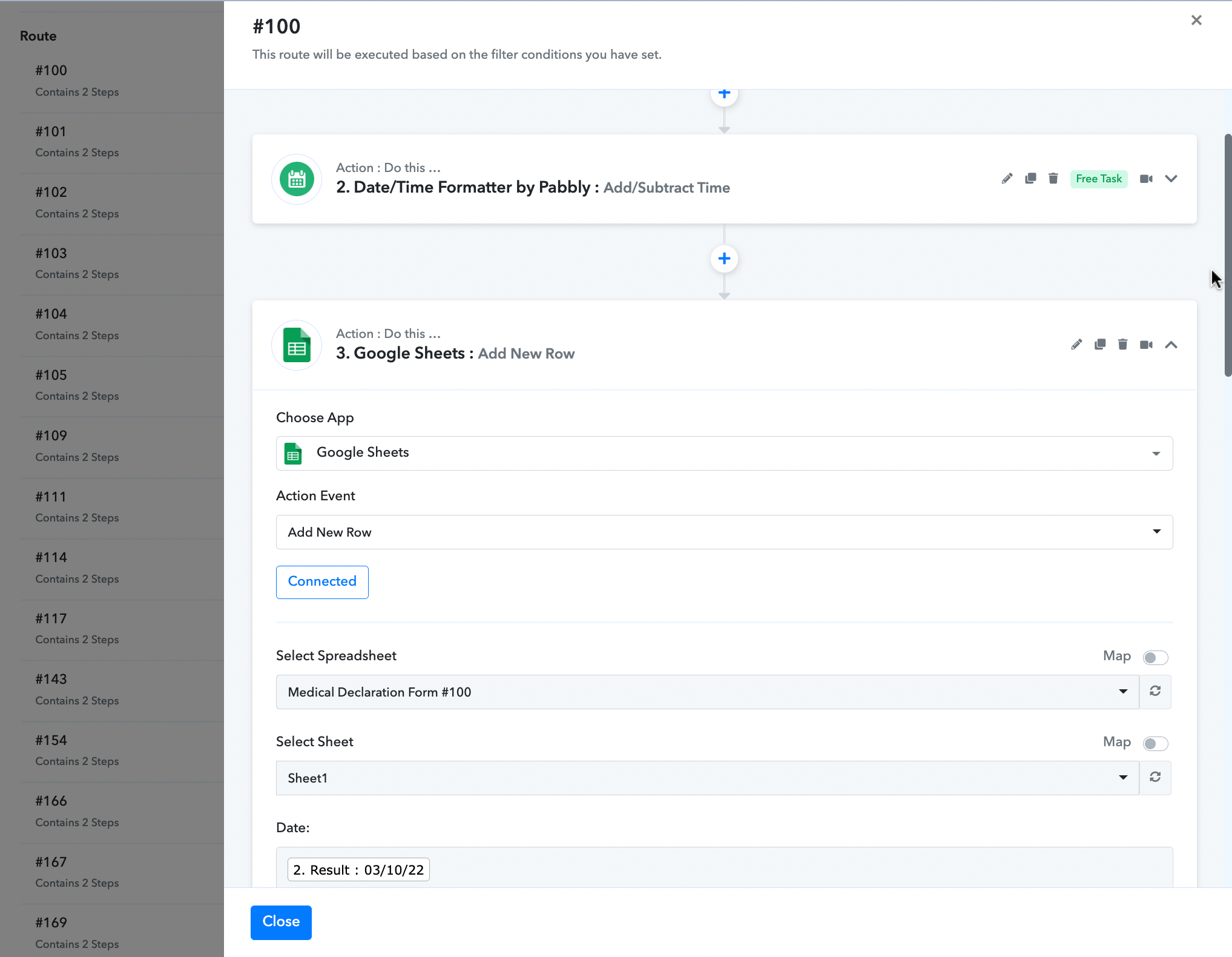Duplicate the Google Sheets step via copy icon
This screenshot has width=1232, height=957.
[x=1100, y=345]
